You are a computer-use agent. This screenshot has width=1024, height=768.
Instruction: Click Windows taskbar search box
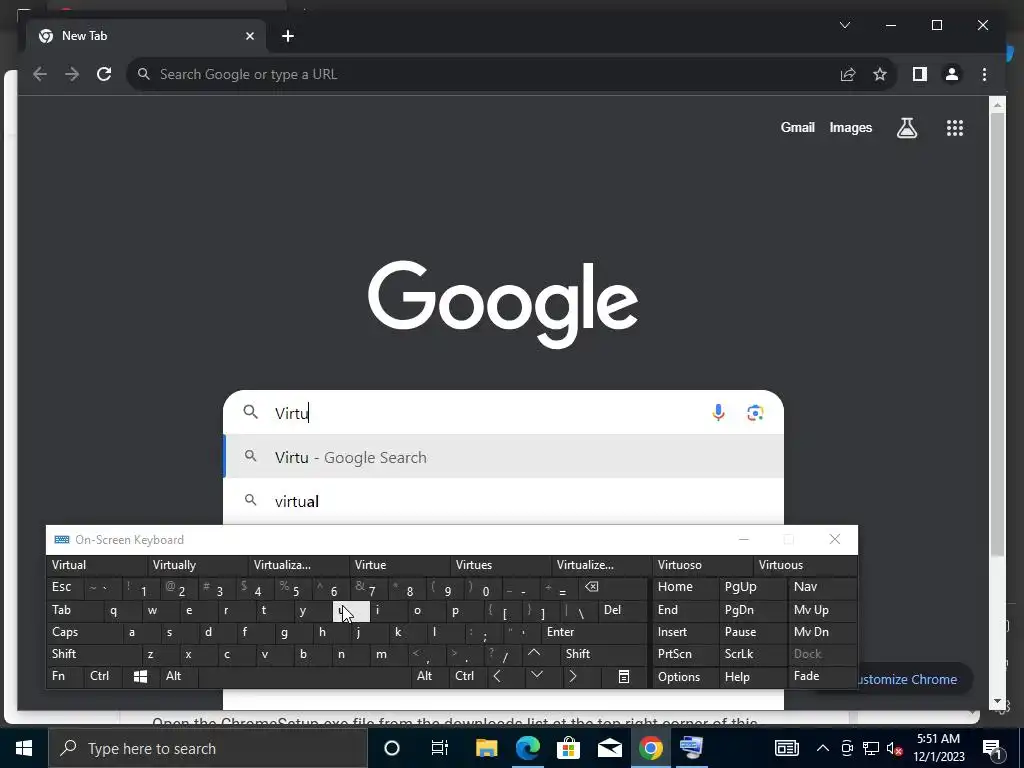pos(208,748)
